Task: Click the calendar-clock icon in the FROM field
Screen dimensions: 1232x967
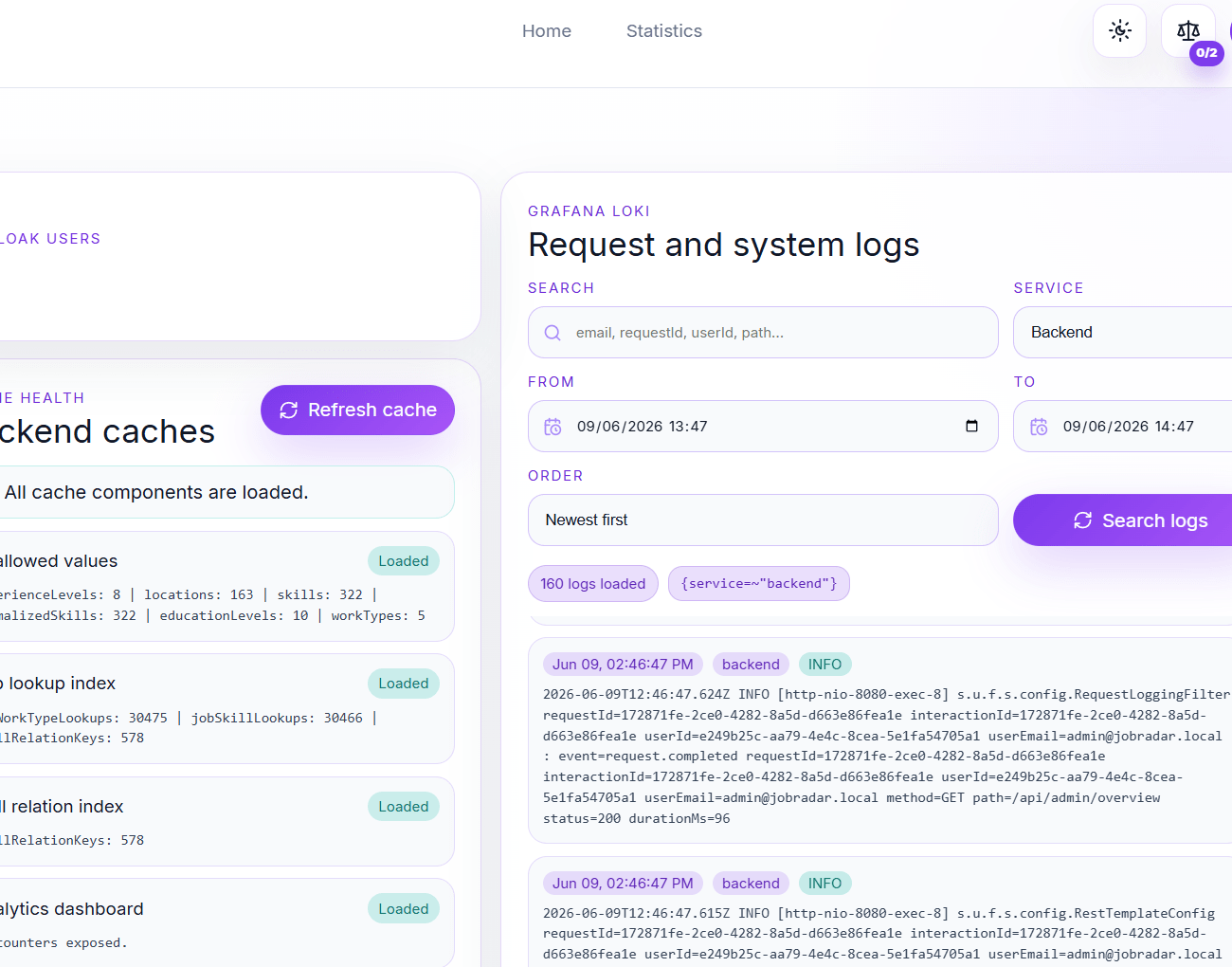Action: tap(553, 427)
